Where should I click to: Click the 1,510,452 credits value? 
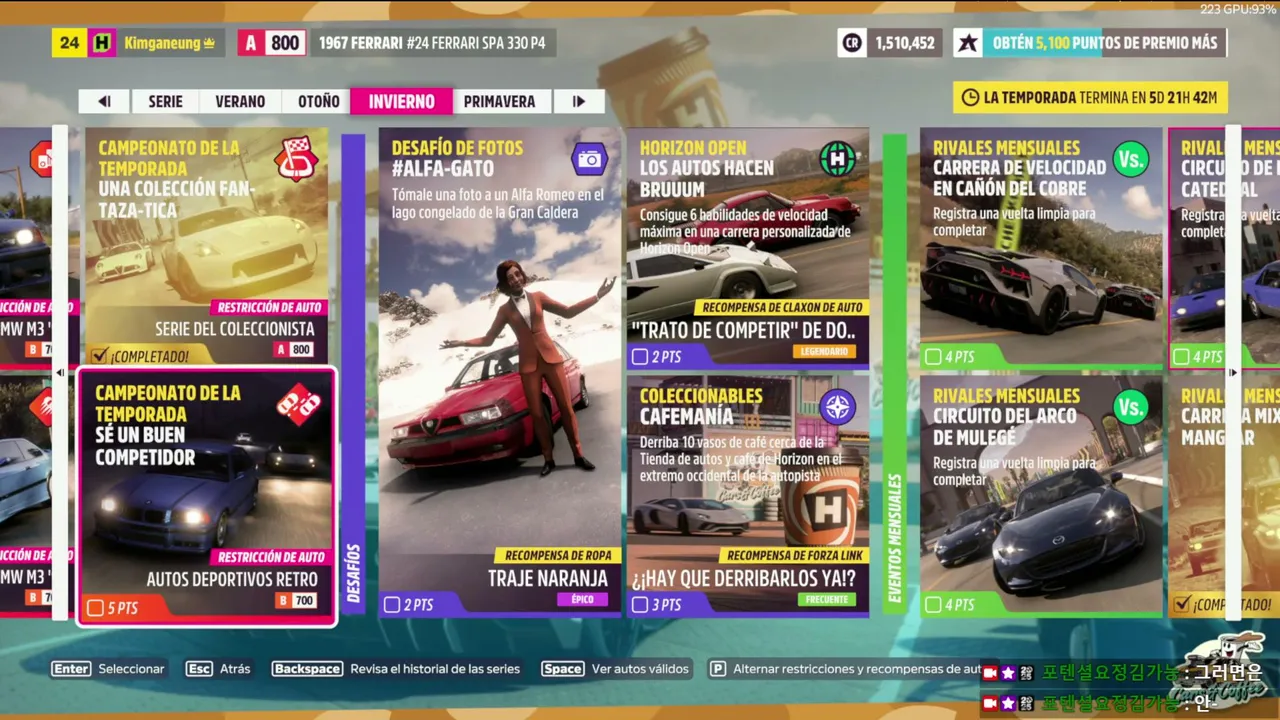click(x=904, y=43)
